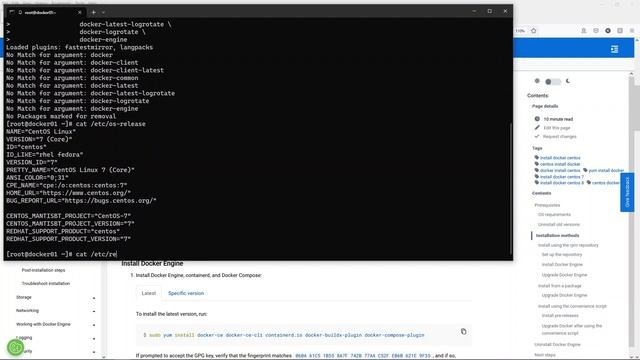This screenshot has height=360, width=640.
Task: Click terminal line 'PRETTY_NAME="CentOS Linux 7 (Core)"'
Action: point(70,170)
